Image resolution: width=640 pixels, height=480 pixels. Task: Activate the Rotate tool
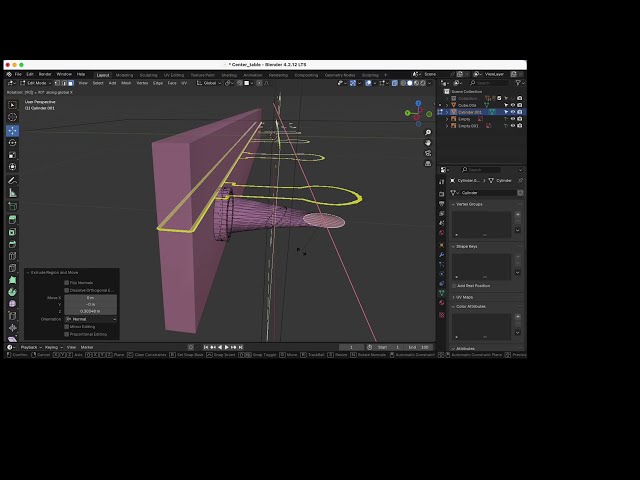point(12,142)
